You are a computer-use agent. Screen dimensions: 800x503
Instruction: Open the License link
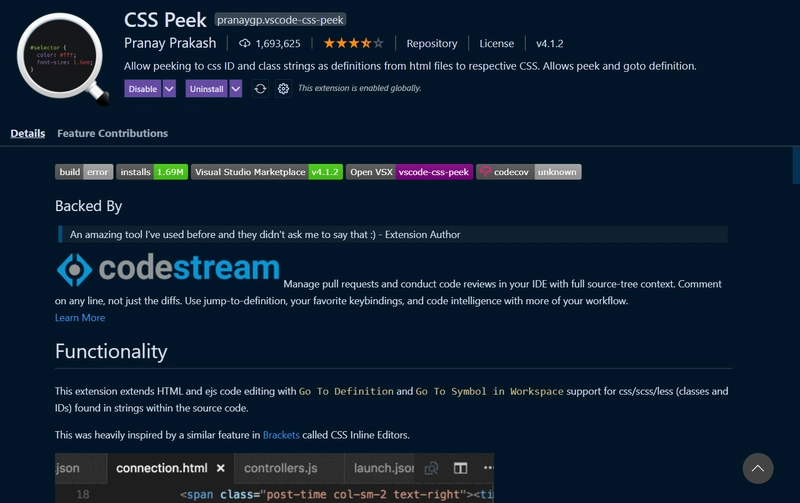(496, 43)
